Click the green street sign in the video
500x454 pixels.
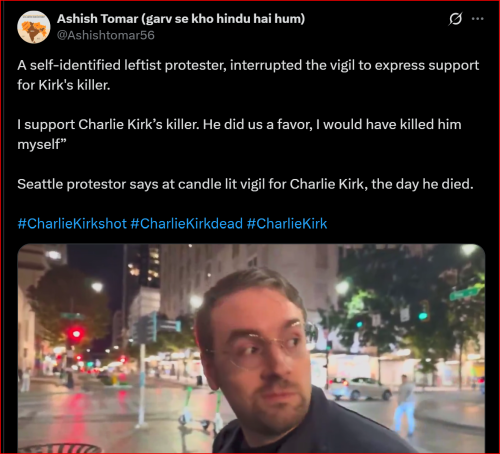pyautogui.click(x=465, y=294)
